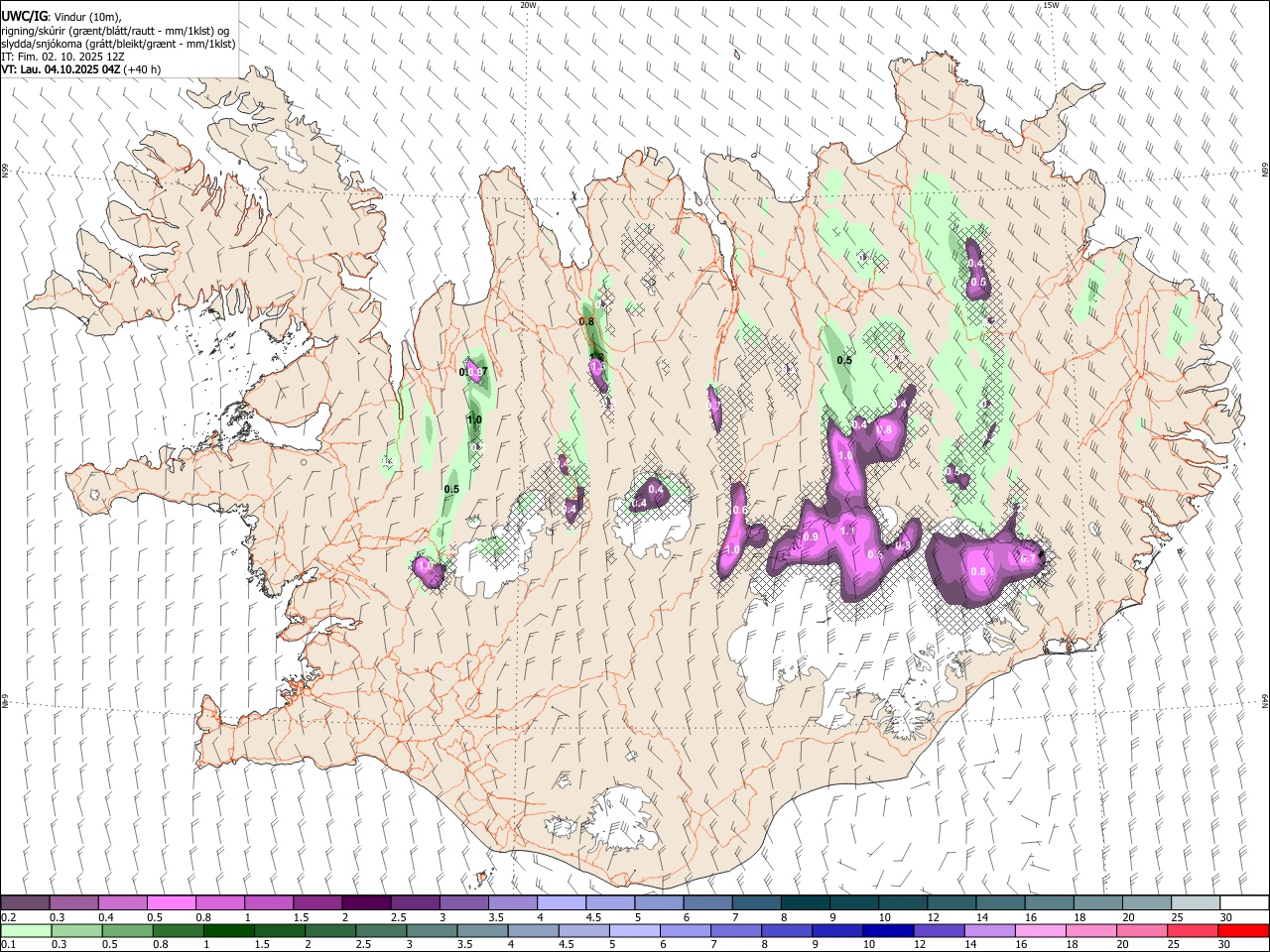Select dark blue lower scale swatch at 10

[x=888, y=931]
